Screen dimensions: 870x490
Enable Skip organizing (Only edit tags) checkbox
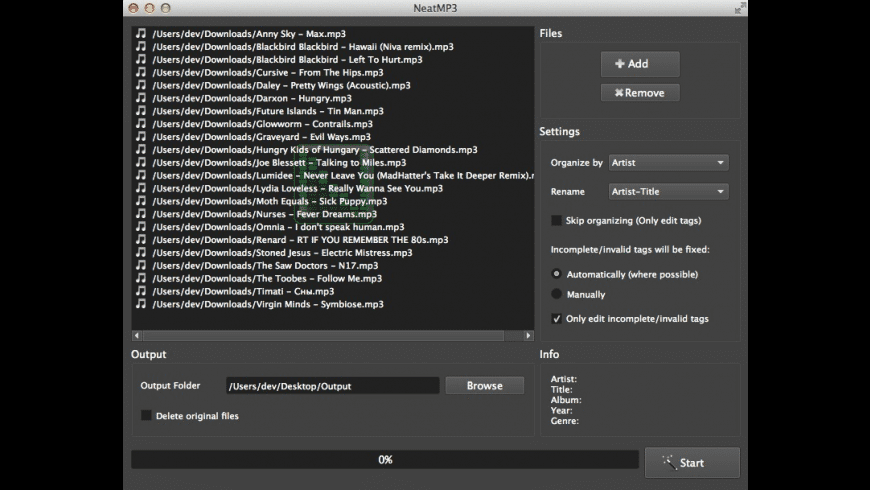click(x=556, y=220)
